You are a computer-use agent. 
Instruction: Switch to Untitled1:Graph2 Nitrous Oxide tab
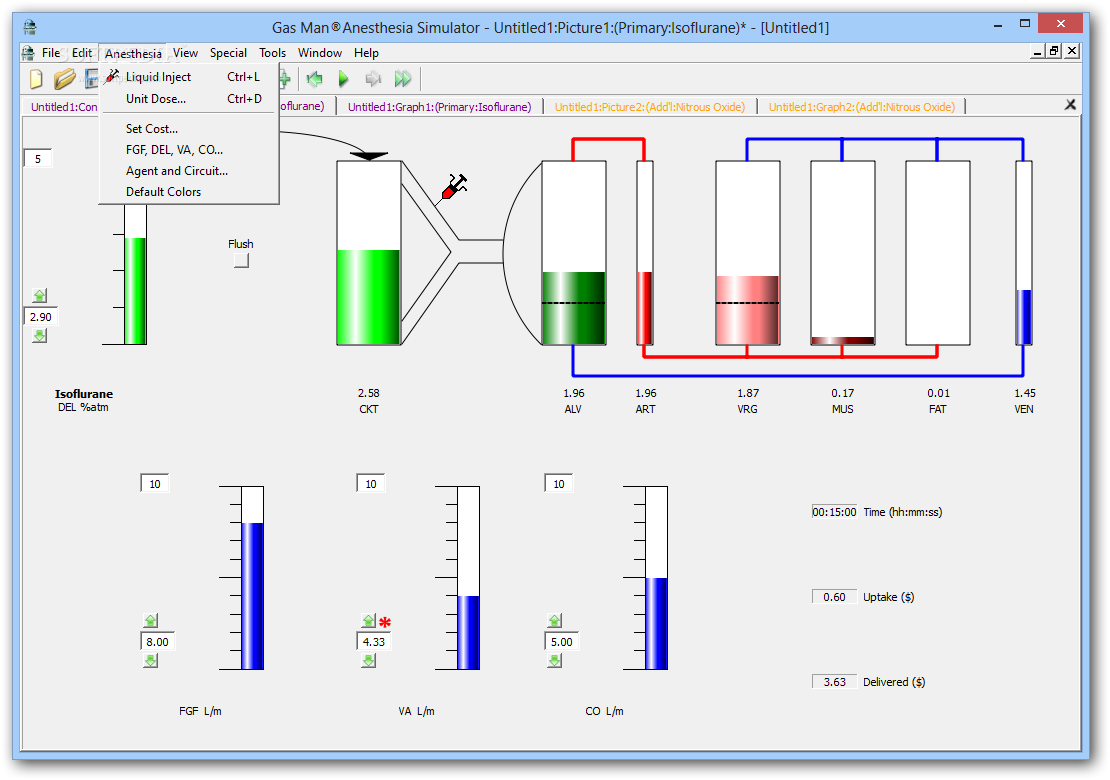point(862,107)
